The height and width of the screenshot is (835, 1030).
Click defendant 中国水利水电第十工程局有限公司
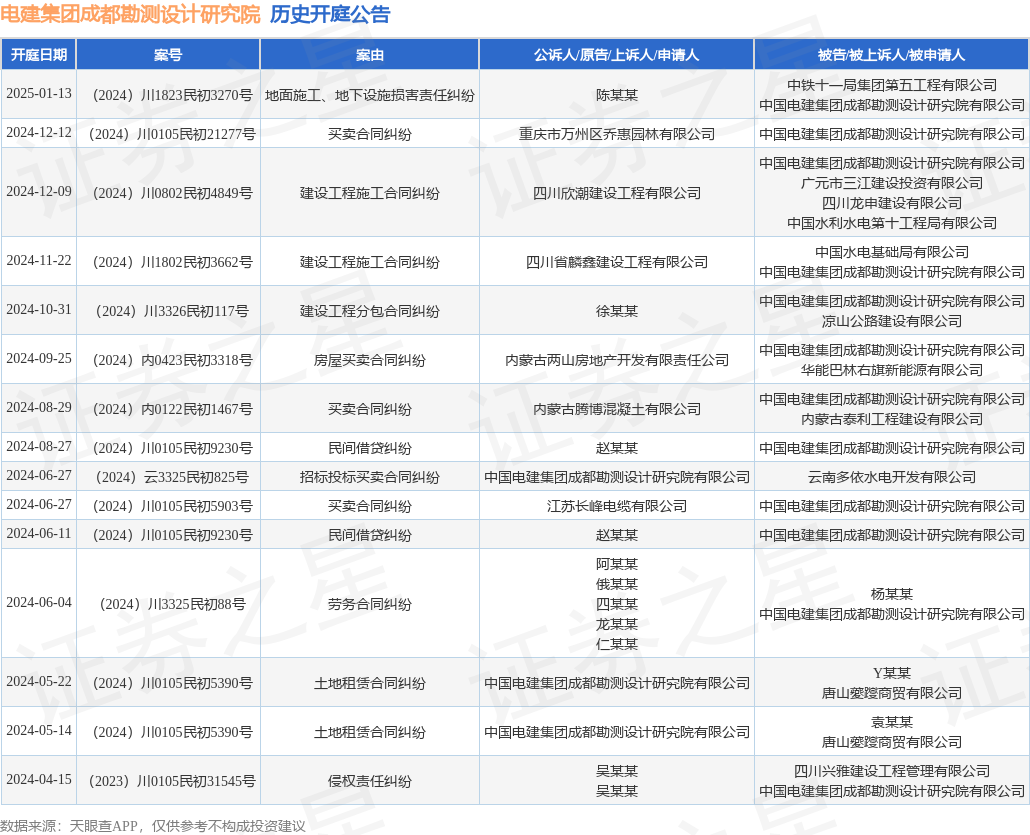[891, 223]
